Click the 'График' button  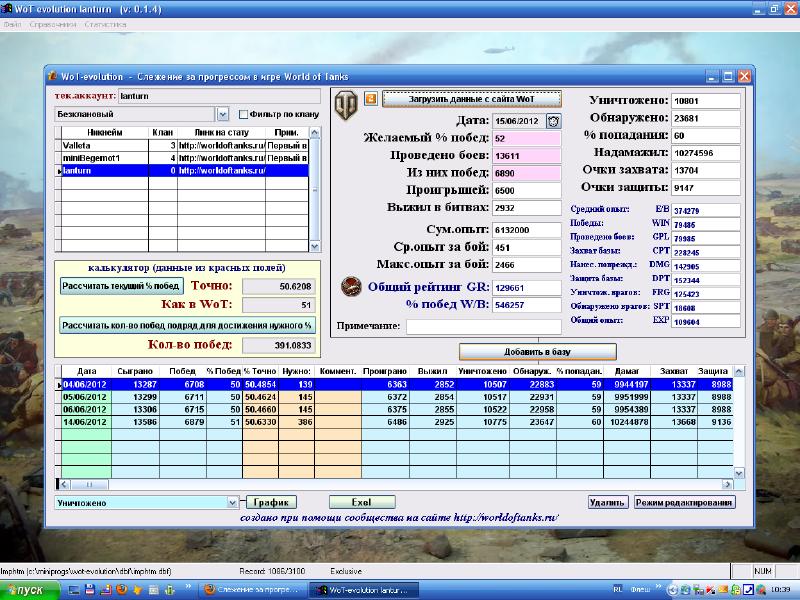tap(271, 503)
